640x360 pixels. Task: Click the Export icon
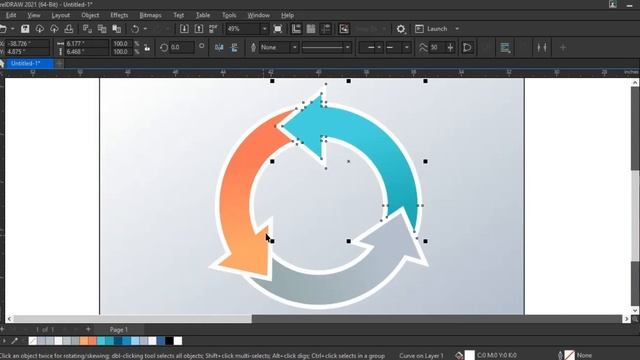[x=199, y=29]
